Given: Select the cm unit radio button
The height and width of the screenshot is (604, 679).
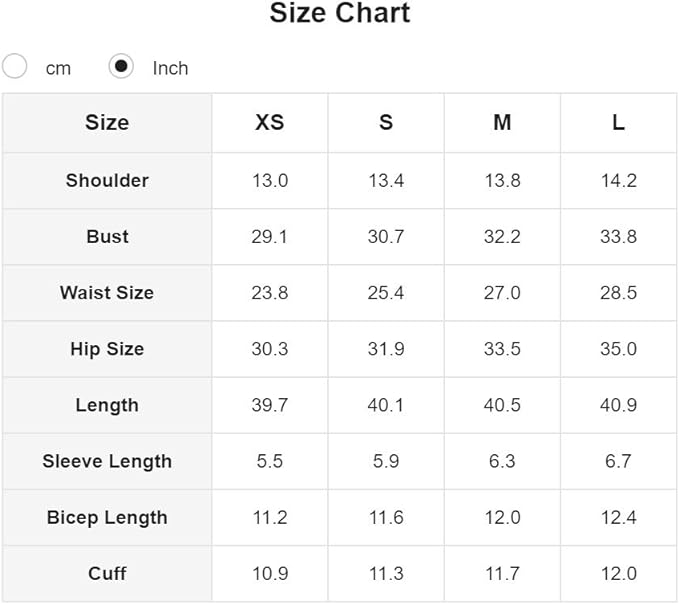Looking at the screenshot, I should coord(15,67).
